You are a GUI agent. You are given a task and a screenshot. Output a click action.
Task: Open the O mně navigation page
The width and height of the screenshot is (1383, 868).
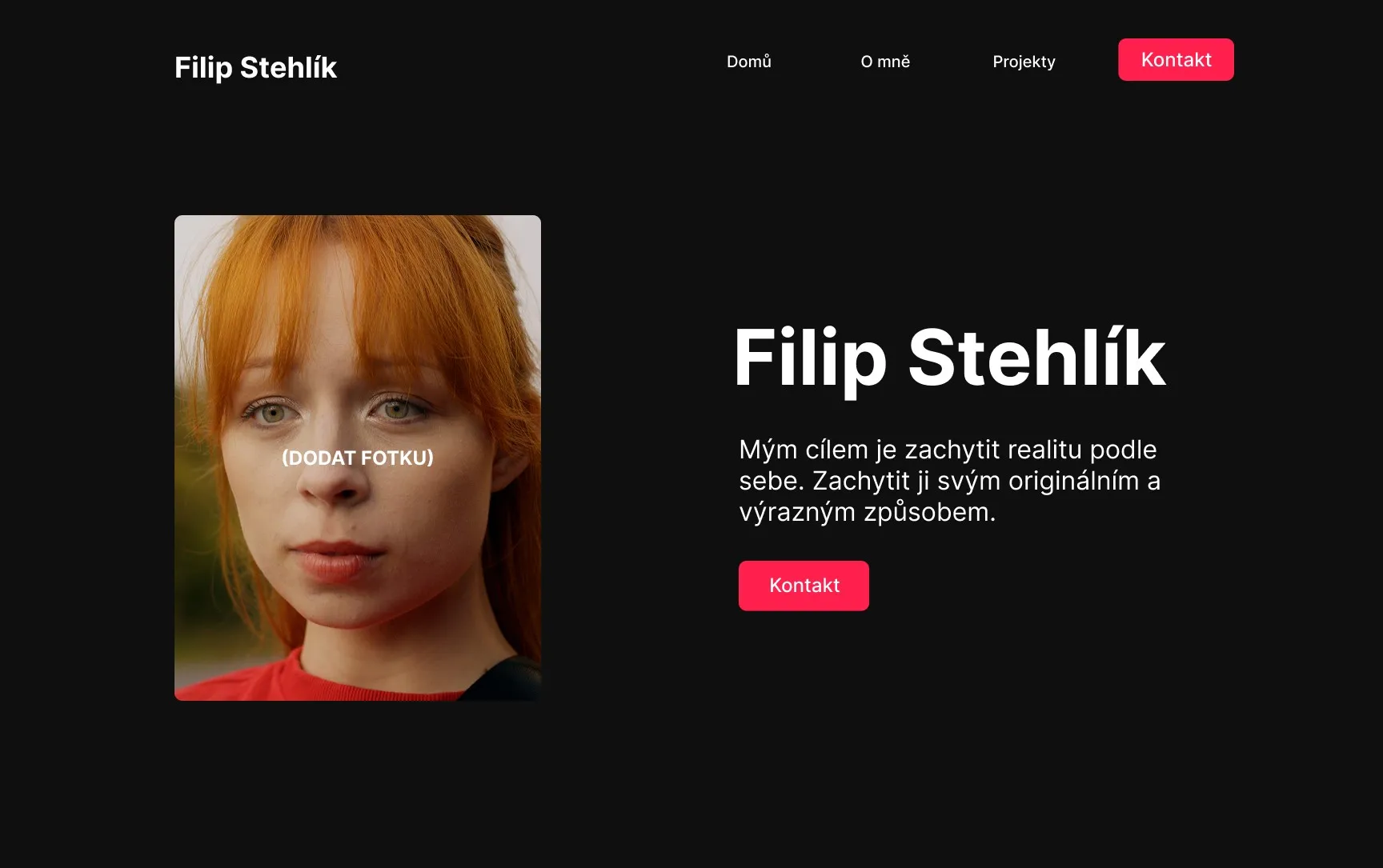tap(885, 62)
